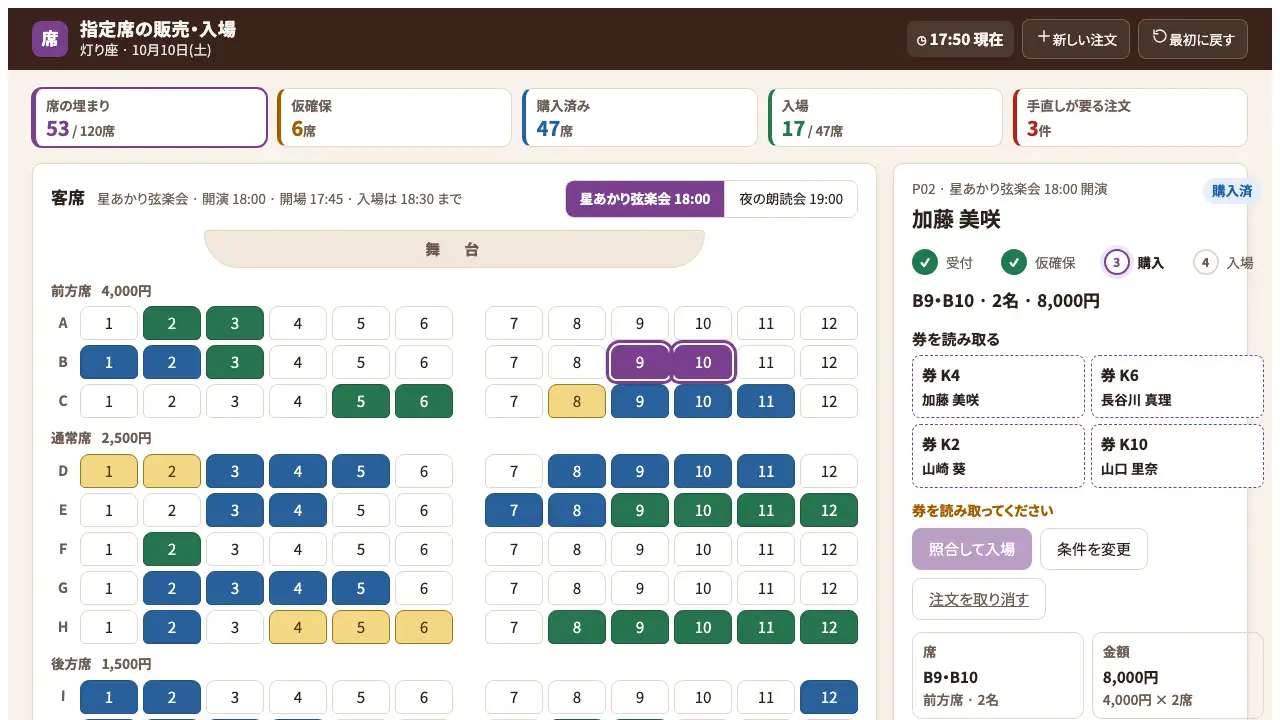Switch to 星あかり弦楽会 18:00 show
1280x720 pixels.
pyautogui.click(x=645, y=199)
